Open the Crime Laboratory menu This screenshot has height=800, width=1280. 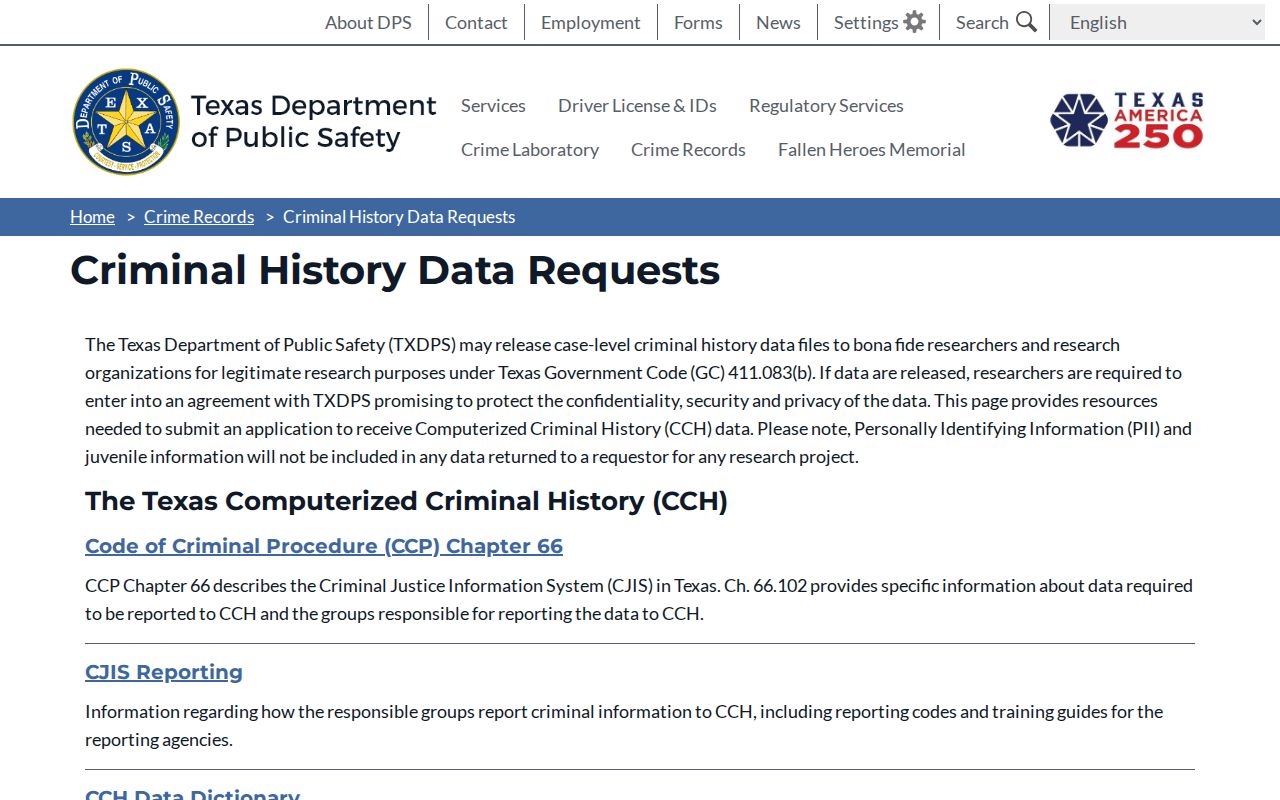(x=530, y=149)
